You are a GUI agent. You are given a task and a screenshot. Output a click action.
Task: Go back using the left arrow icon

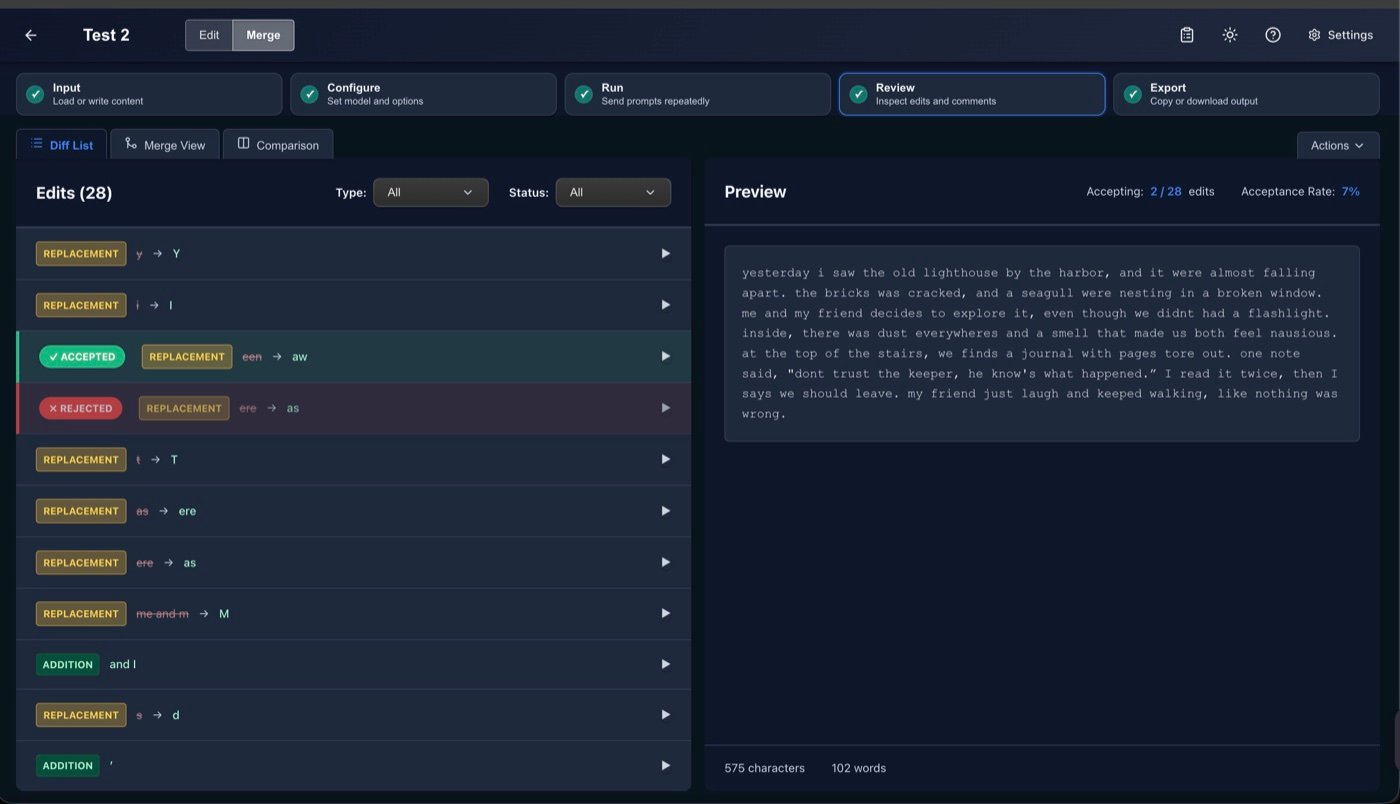[x=30, y=34]
